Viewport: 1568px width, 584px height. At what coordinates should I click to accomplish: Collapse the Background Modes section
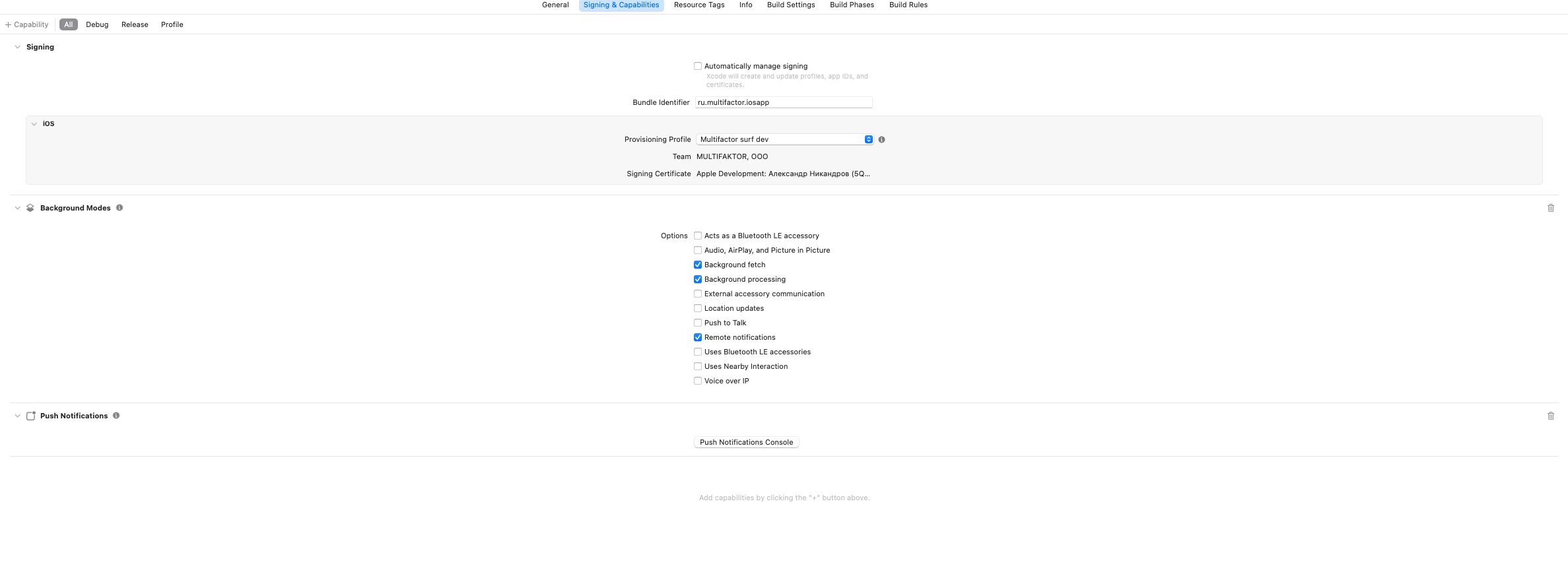[x=18, y=208]
